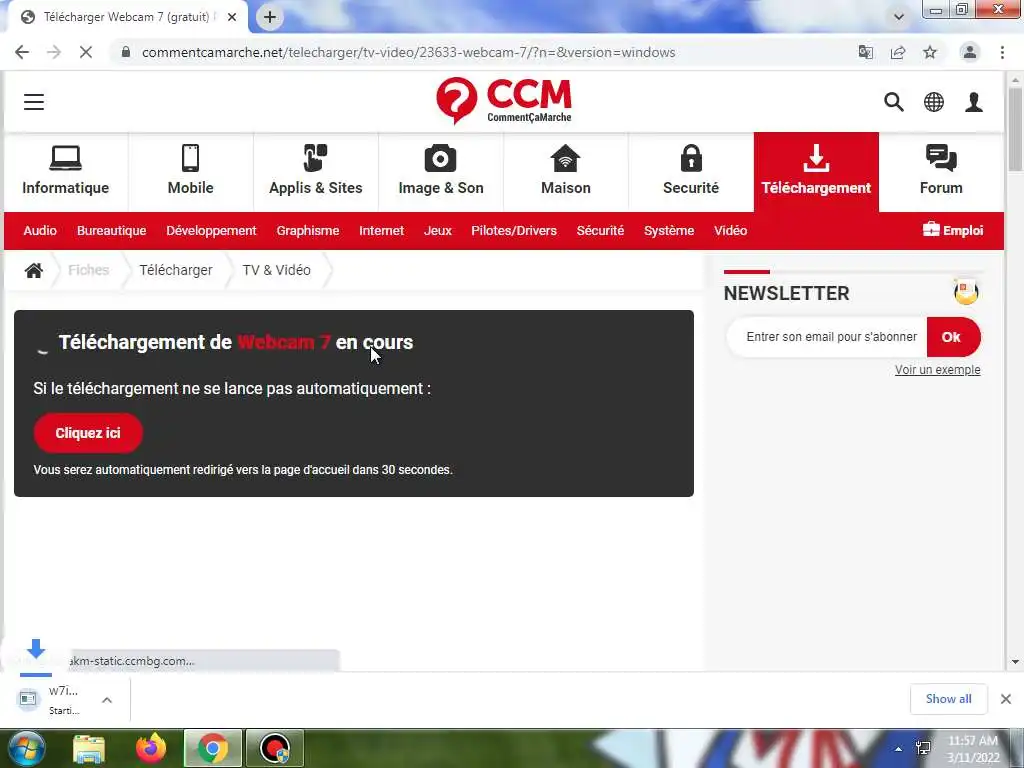
Task: Click the Télécharger breadcrumb
Action: (176, 270)
